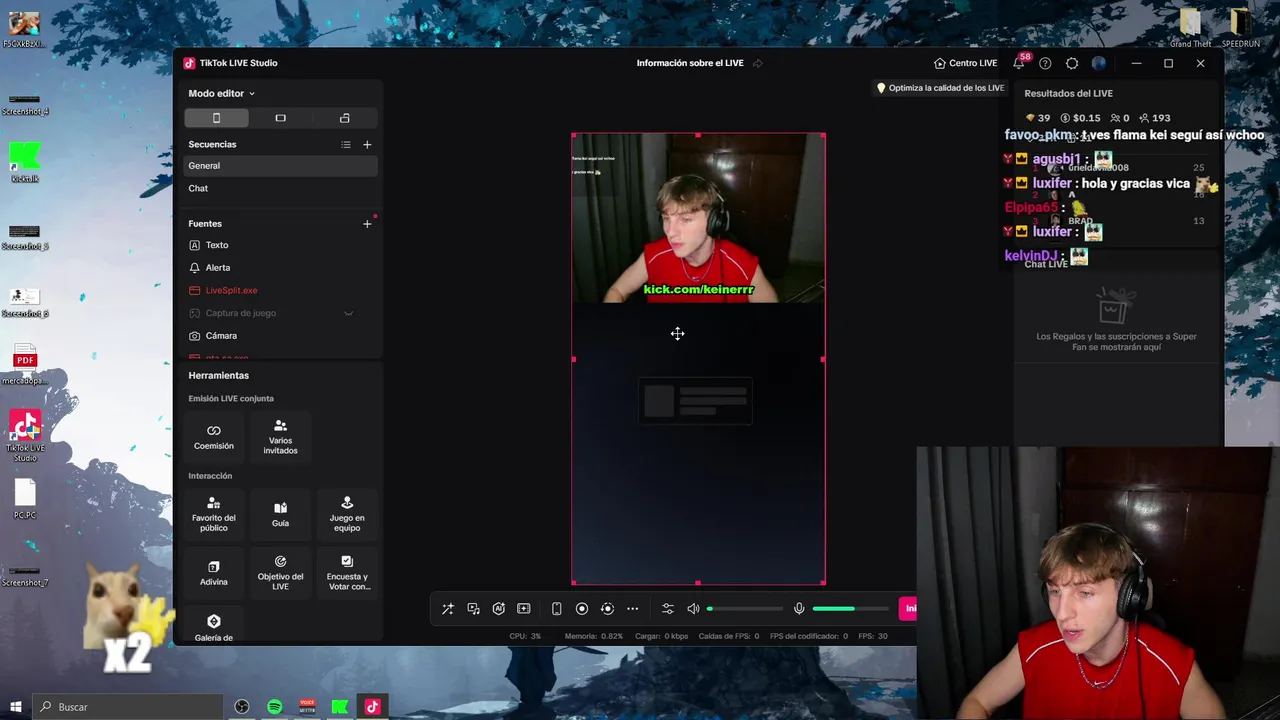Open Centro LIVE

(x=965, y=63)
